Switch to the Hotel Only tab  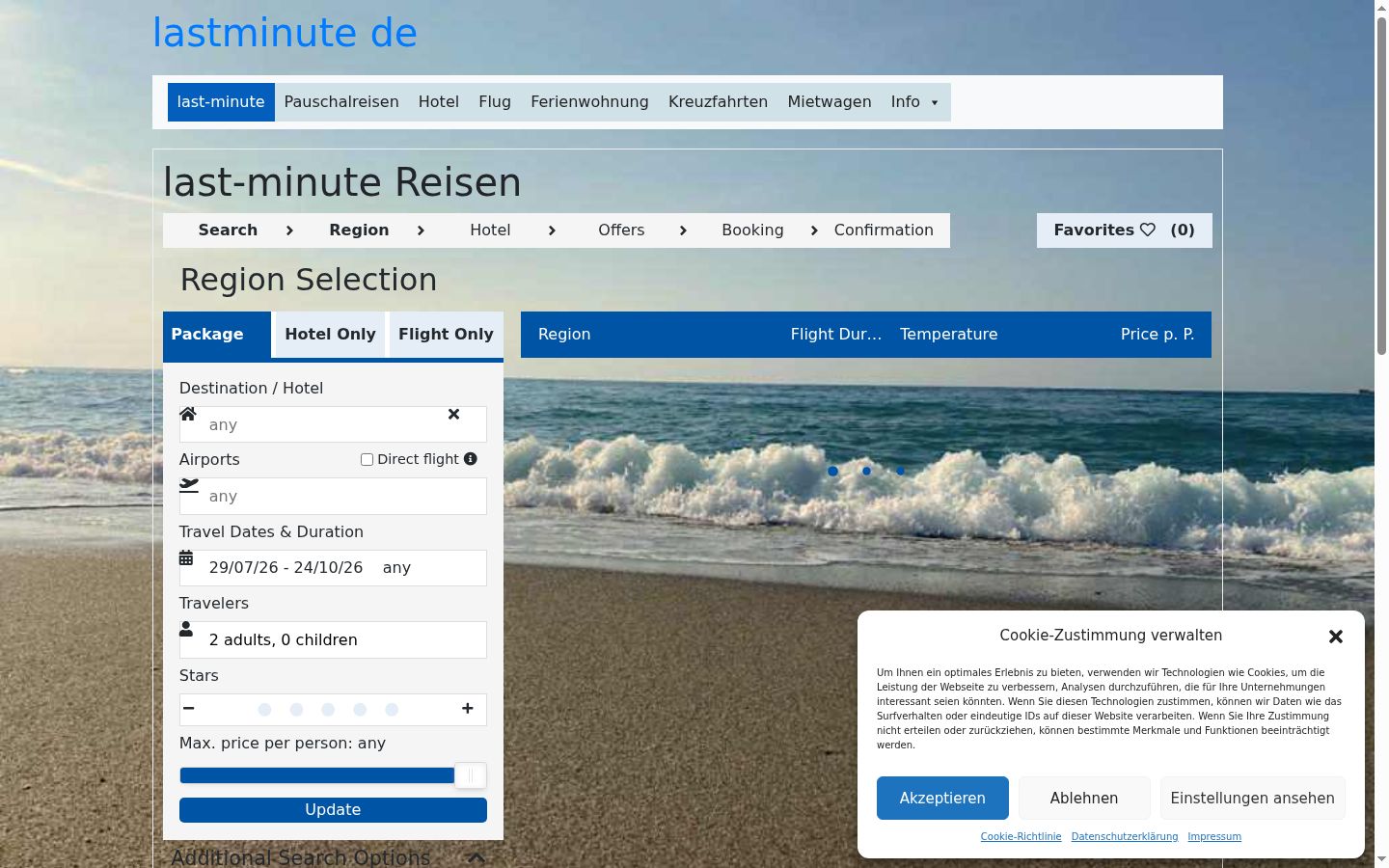tap(330, 335)
